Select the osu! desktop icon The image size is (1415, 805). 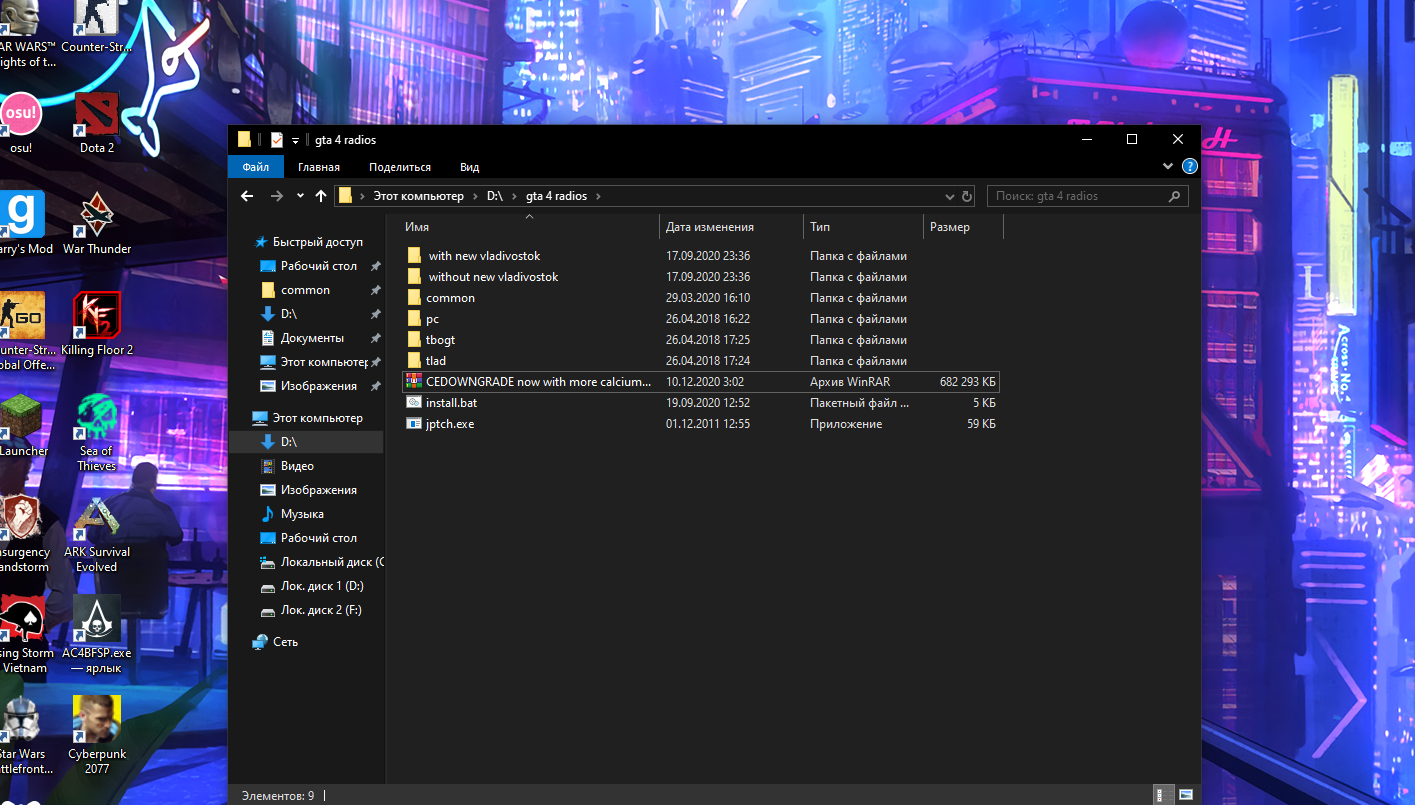pos(20,122)
